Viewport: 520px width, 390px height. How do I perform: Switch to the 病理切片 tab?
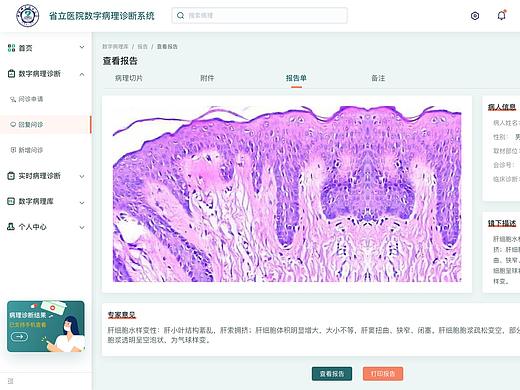(x=129, y=78)
